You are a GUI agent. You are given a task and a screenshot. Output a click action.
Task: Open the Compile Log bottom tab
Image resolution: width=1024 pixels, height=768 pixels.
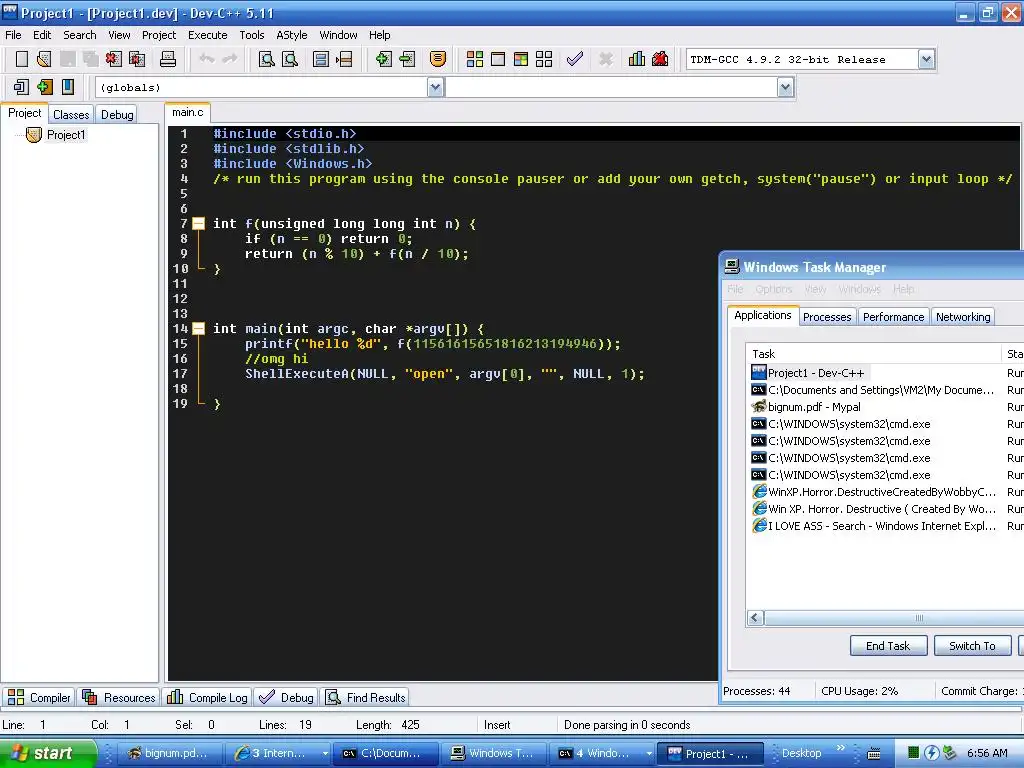click(208, 697)
